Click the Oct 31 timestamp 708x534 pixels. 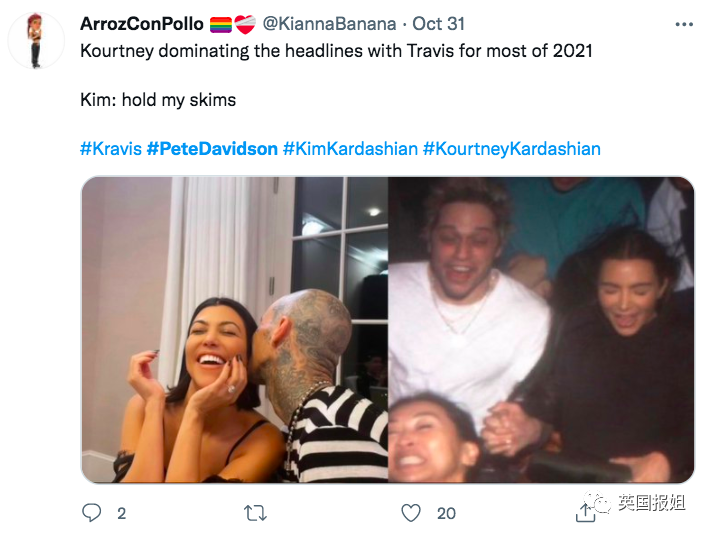[x=438, y=23]
